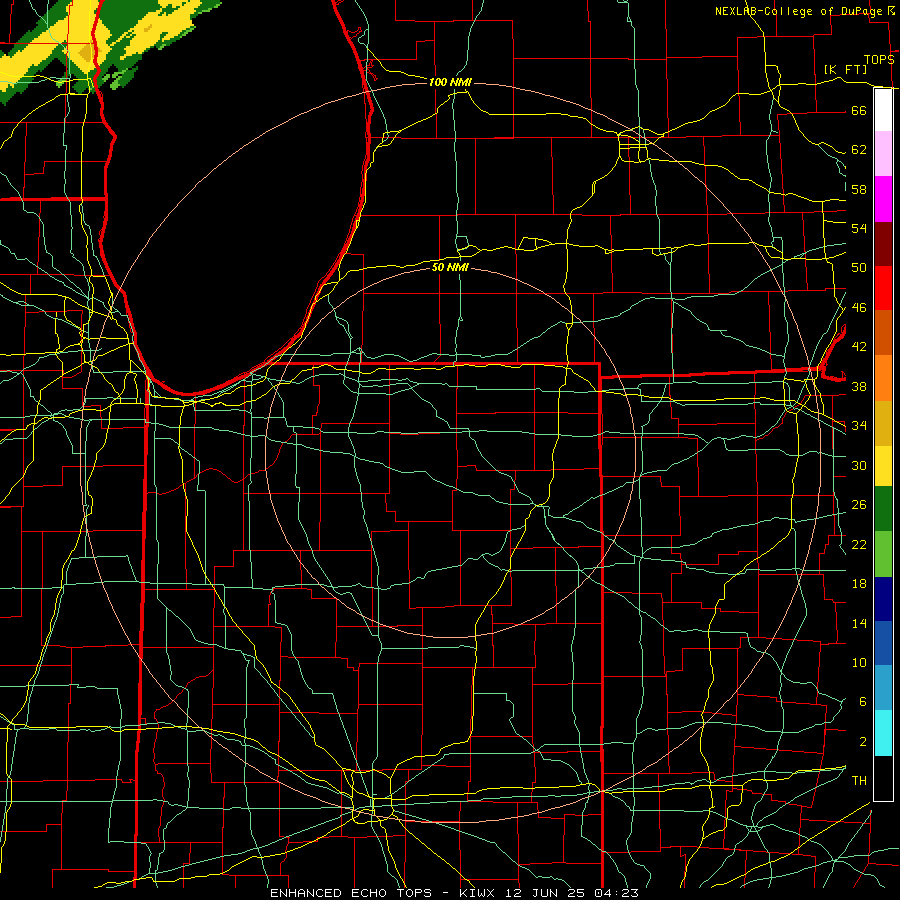Select the bright red legend swatch
The height and width of the screenshot is (900, 900).
coord(883,288)
